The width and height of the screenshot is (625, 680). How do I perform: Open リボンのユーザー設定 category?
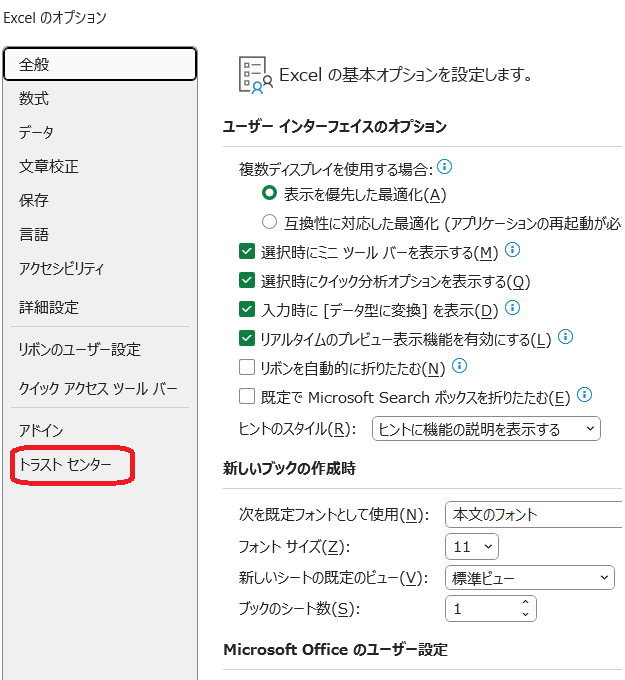pyautogui.click(x=79, y=350)
